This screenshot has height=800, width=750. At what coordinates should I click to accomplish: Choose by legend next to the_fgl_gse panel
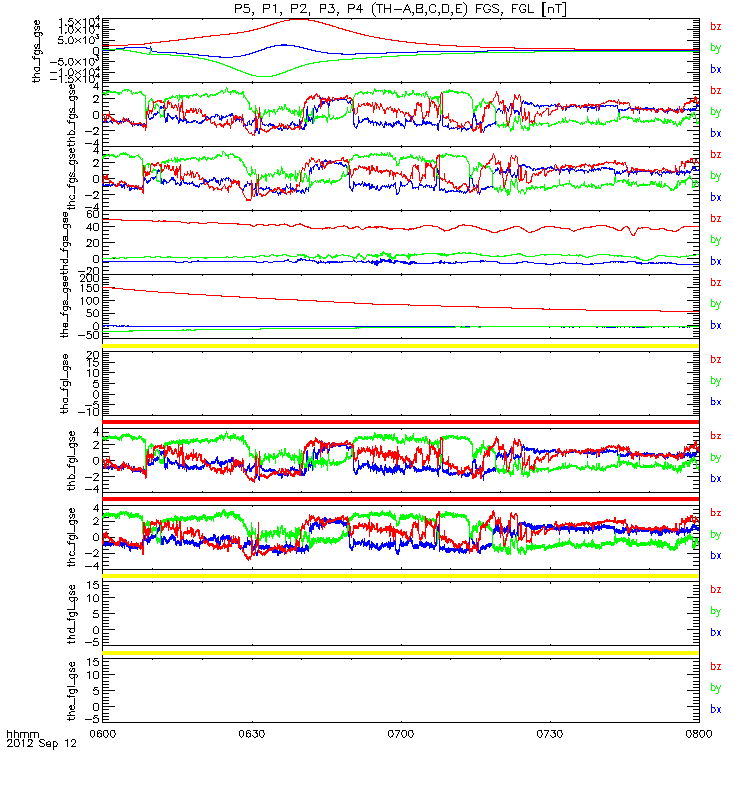(x=716, y=688)
